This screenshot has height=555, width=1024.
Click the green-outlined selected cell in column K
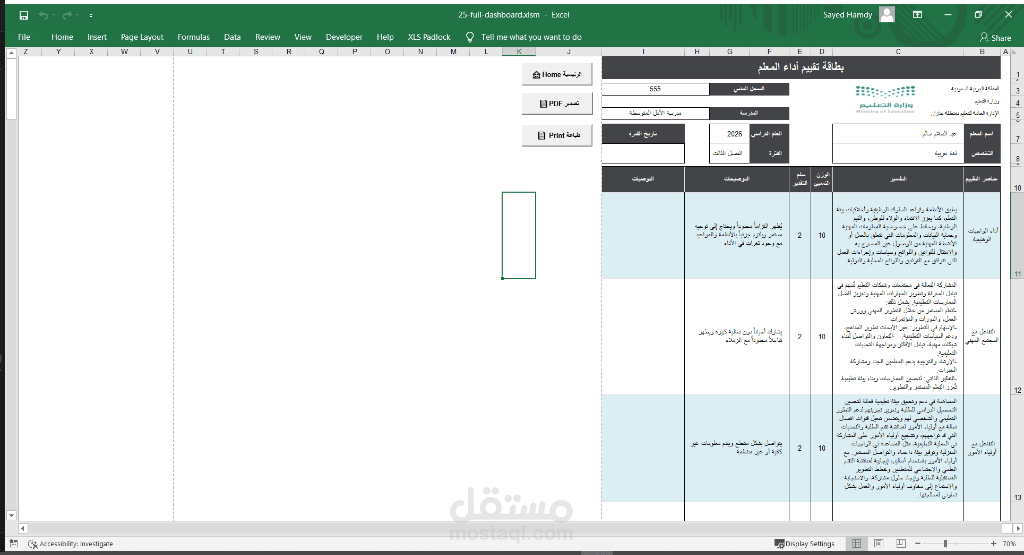(x=519, y=235)
